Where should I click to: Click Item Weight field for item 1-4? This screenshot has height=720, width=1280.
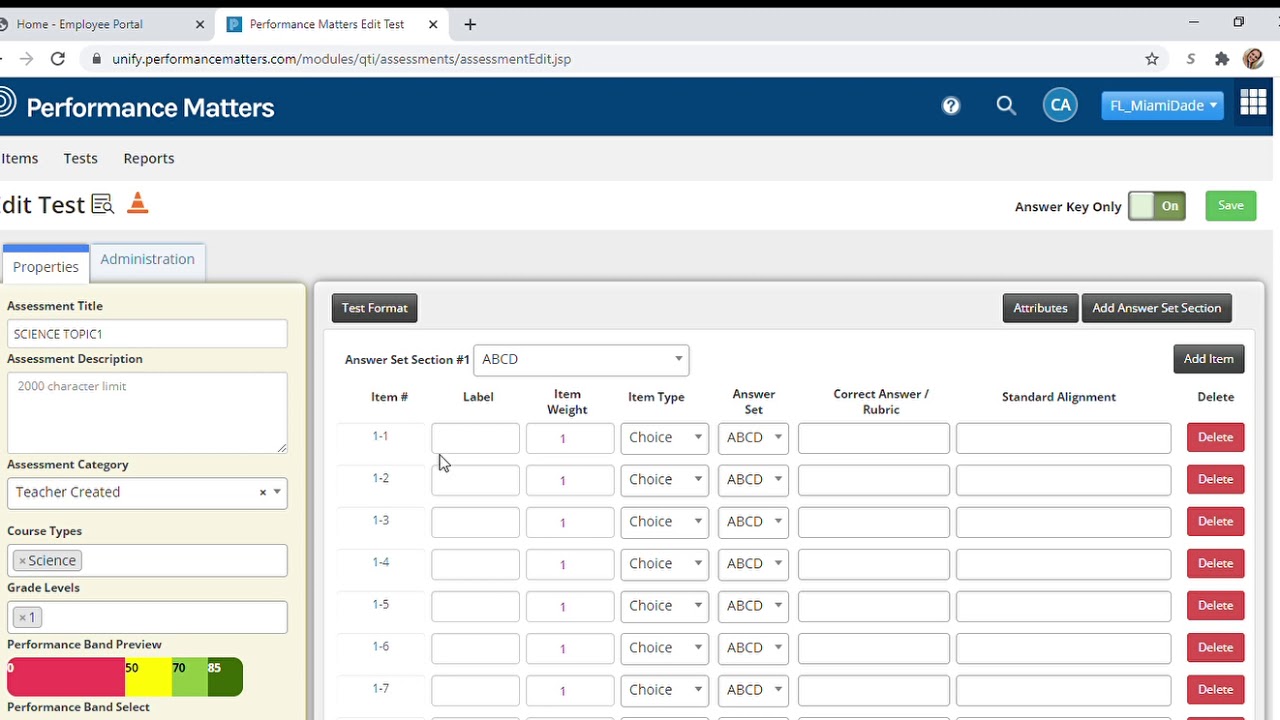coord(570,564)
